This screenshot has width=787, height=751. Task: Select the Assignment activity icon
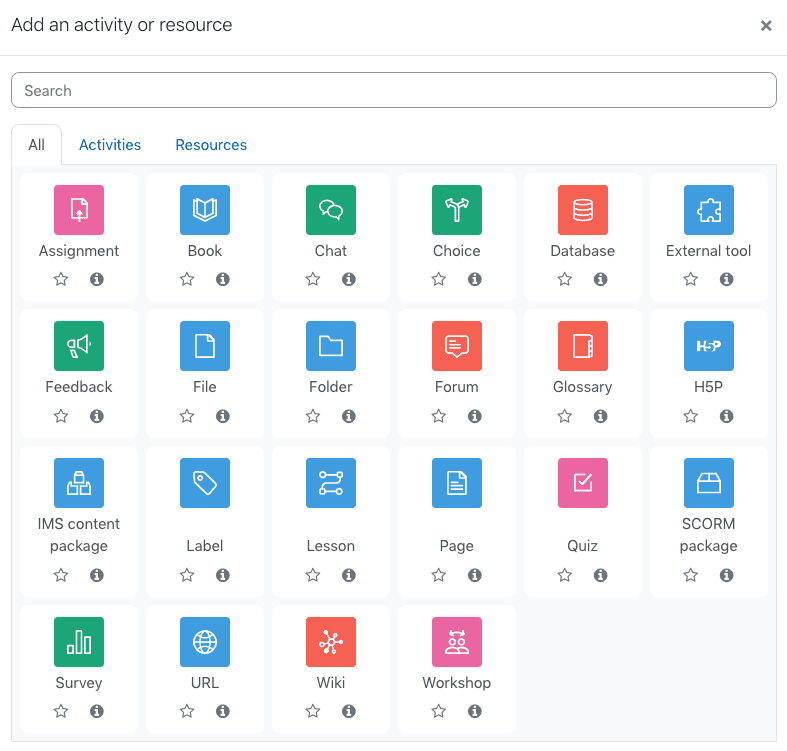(x=79, y=210)
